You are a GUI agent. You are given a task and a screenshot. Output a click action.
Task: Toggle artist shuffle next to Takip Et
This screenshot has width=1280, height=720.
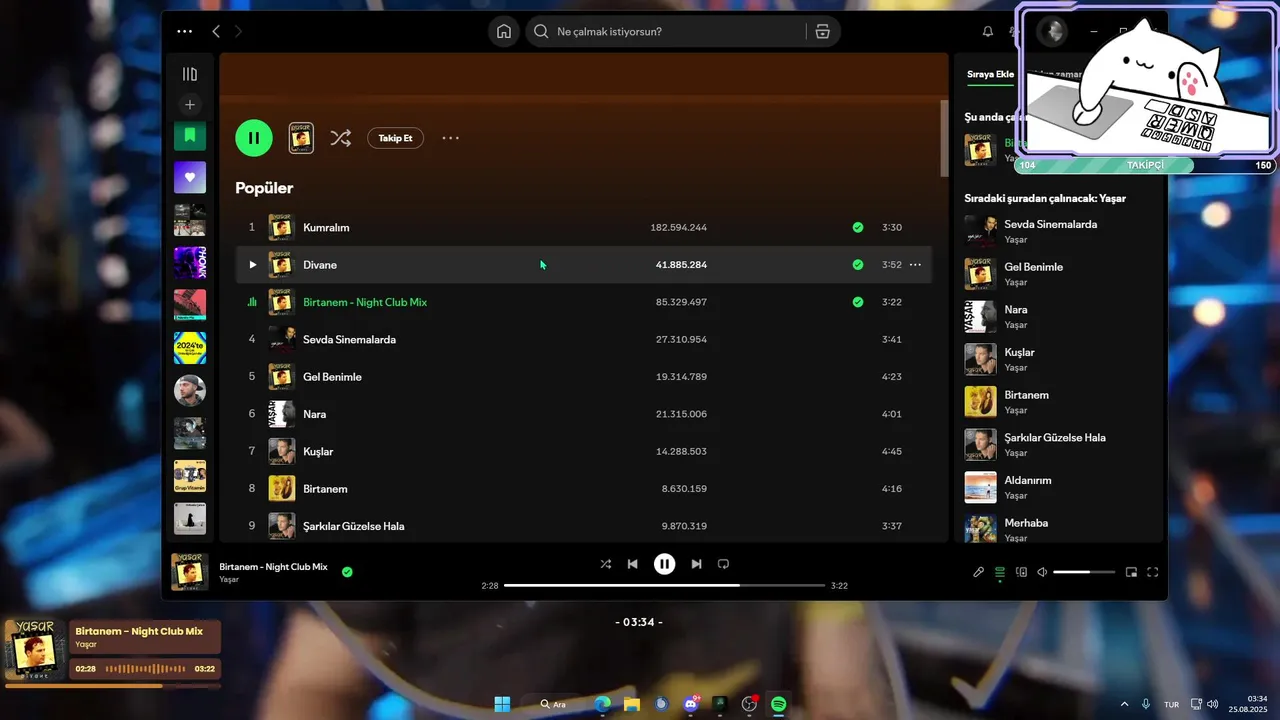(340, 138)
